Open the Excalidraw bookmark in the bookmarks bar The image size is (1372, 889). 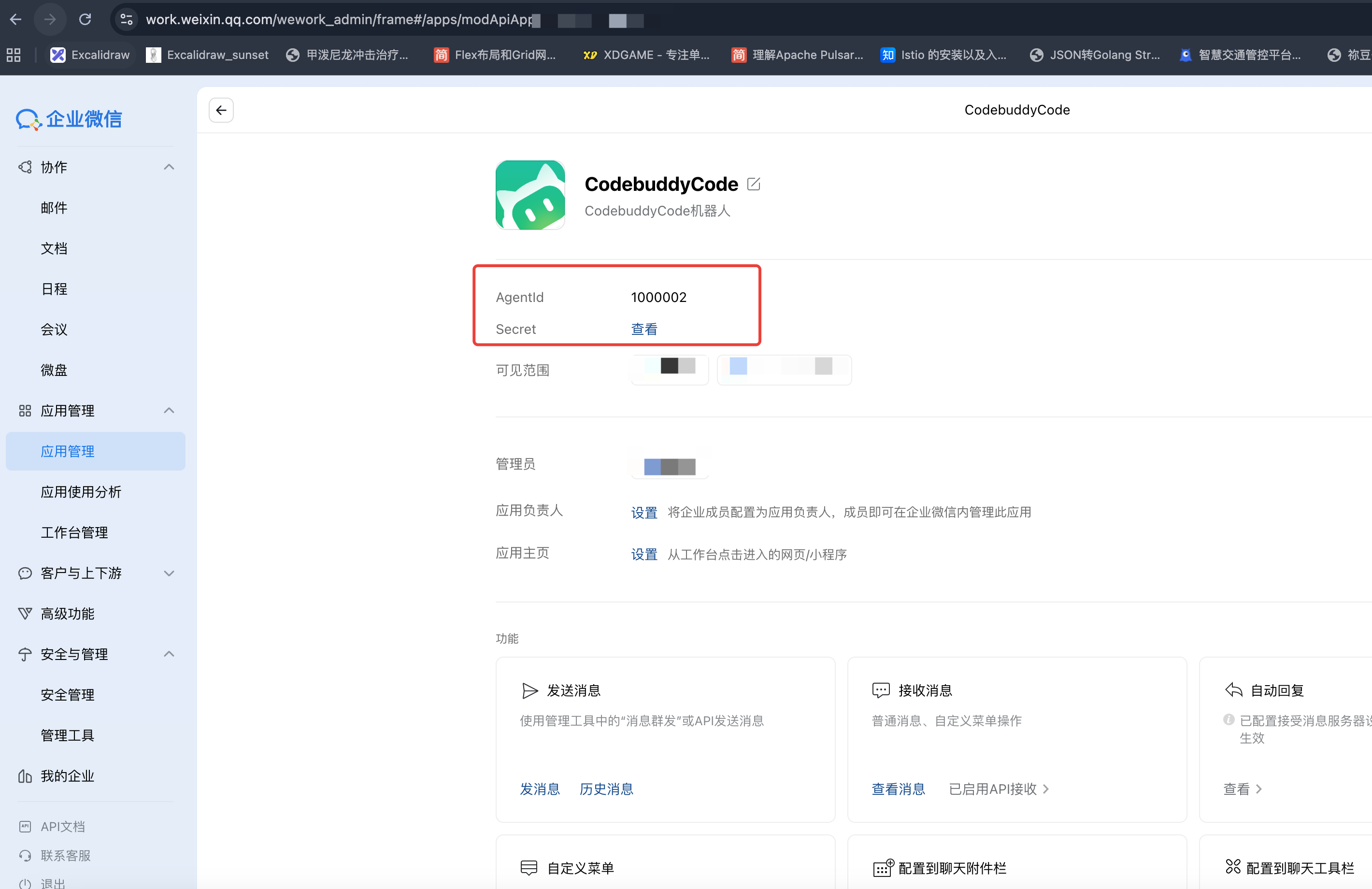[x=90, y=55]
